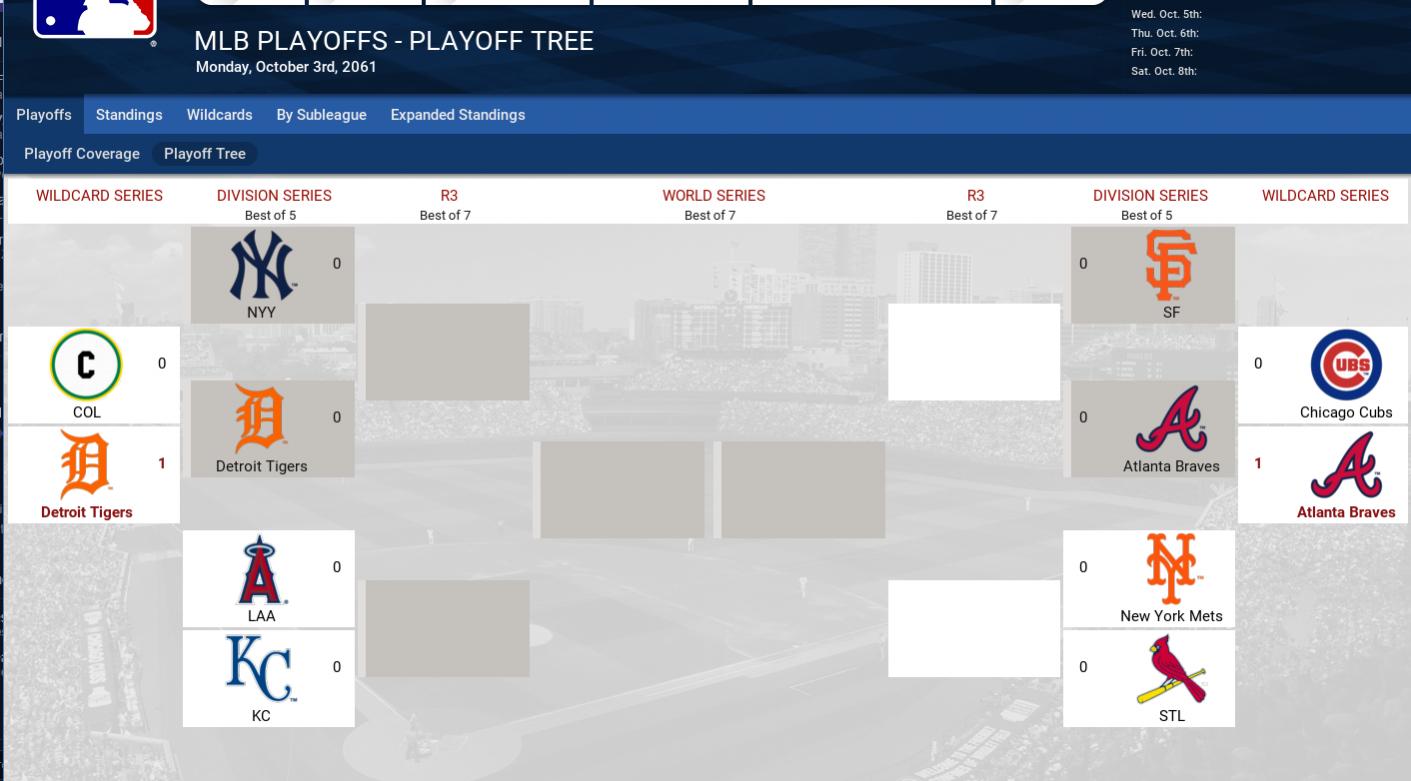Select the Playoff Tree sub-tab

point(204,154)
